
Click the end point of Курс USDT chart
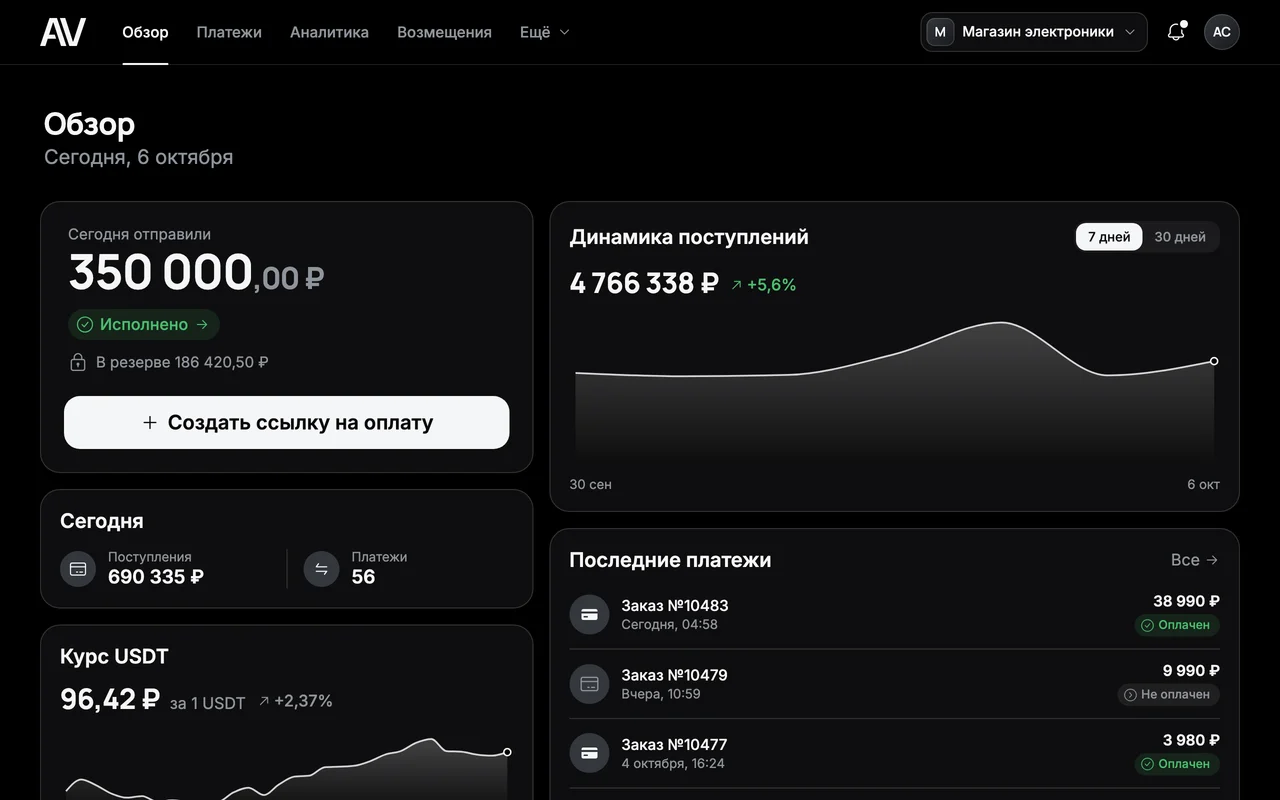[x=507, y=752]
